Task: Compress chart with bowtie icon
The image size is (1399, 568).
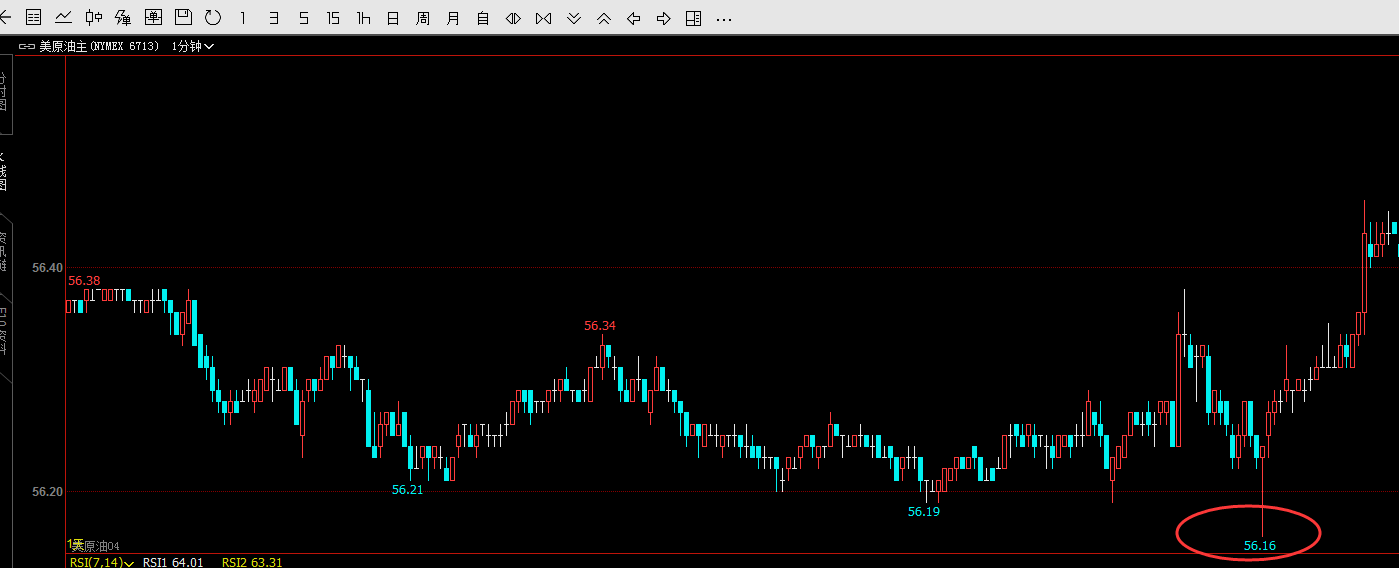Action: coord(543,18)
